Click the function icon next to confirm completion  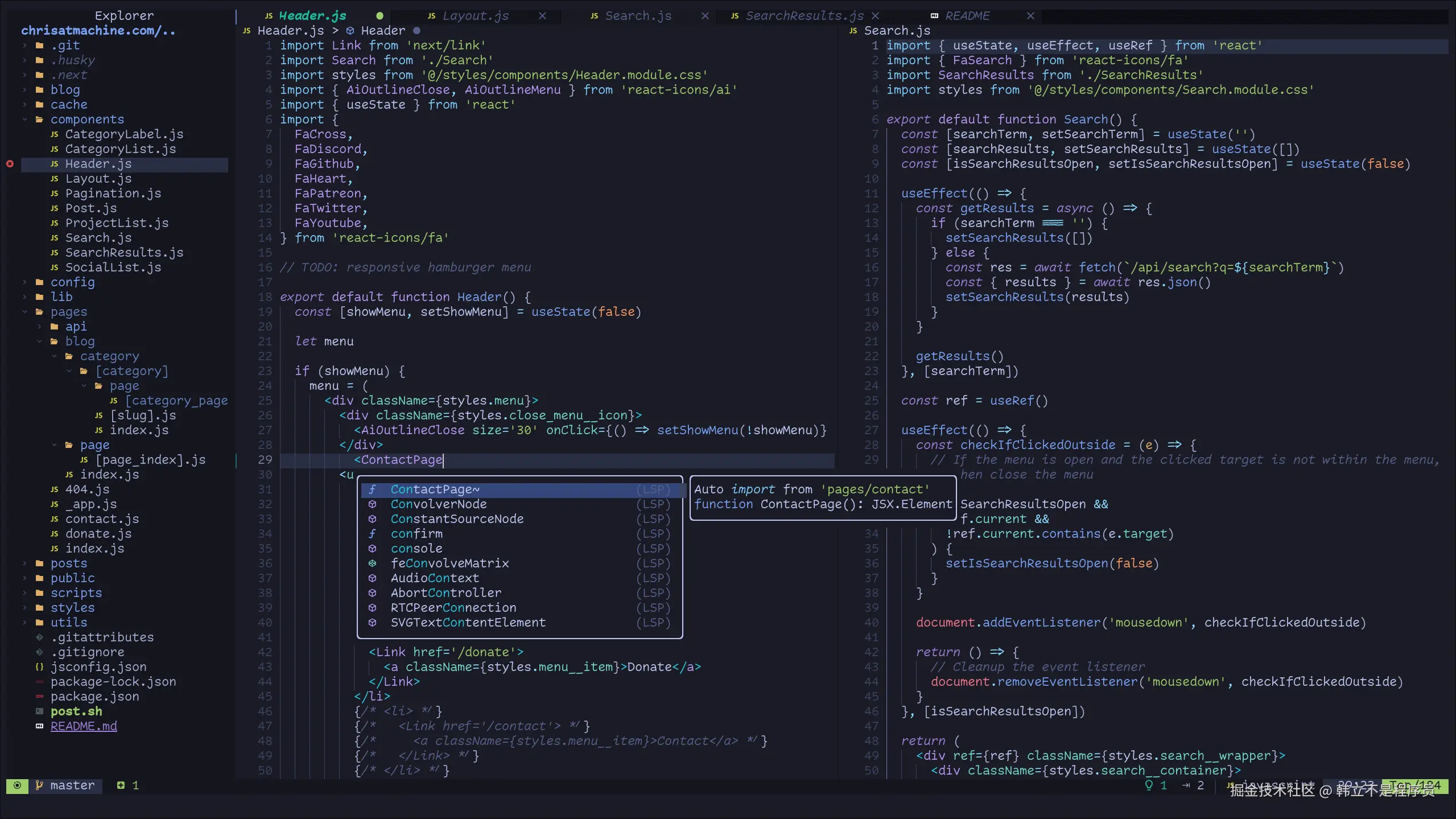click(372, 534)
